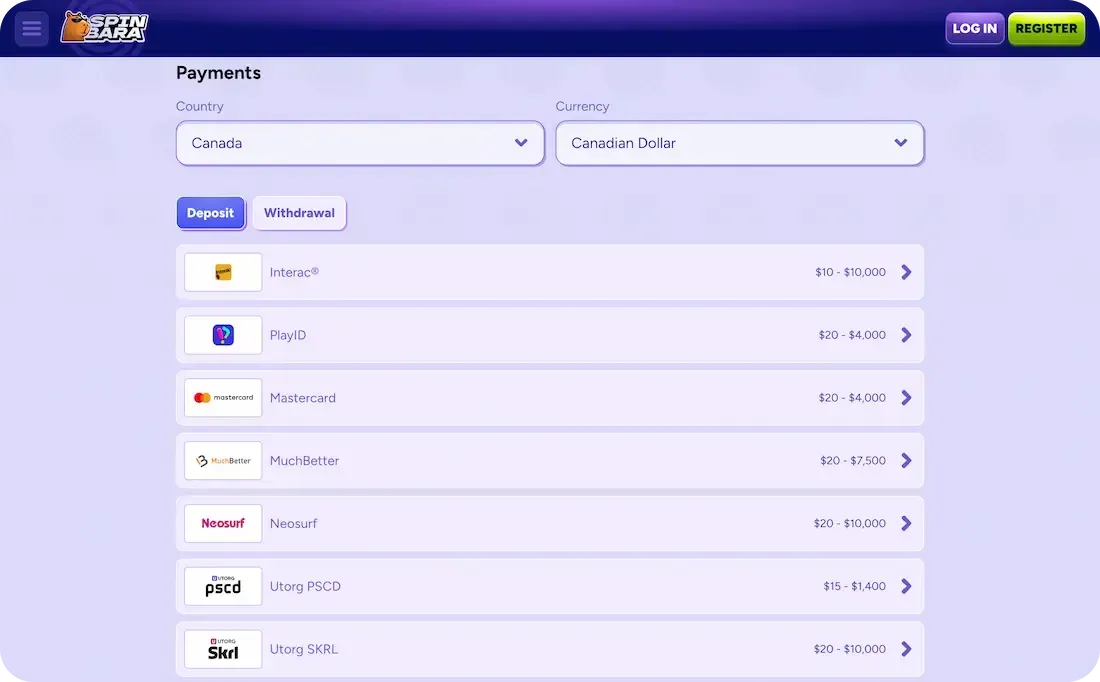Click the Neosurf logo thumbnail
Screen dimensions: 1100x682
point(223,523)
